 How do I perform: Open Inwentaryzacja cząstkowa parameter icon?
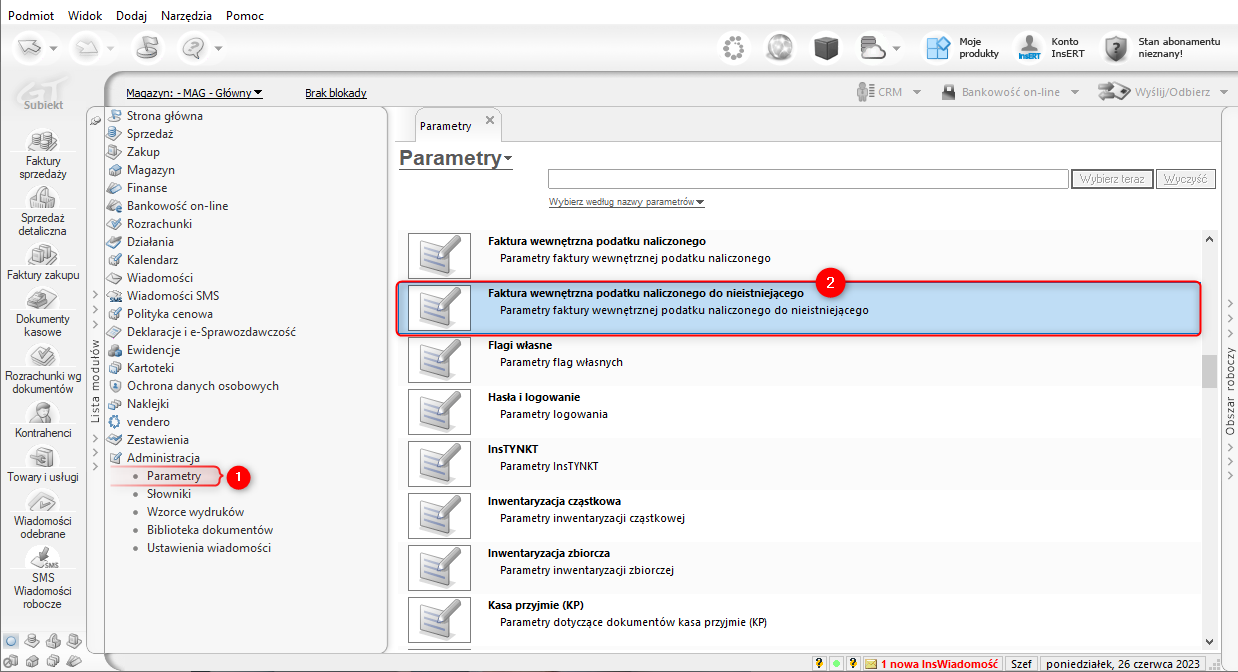[439, 516]
